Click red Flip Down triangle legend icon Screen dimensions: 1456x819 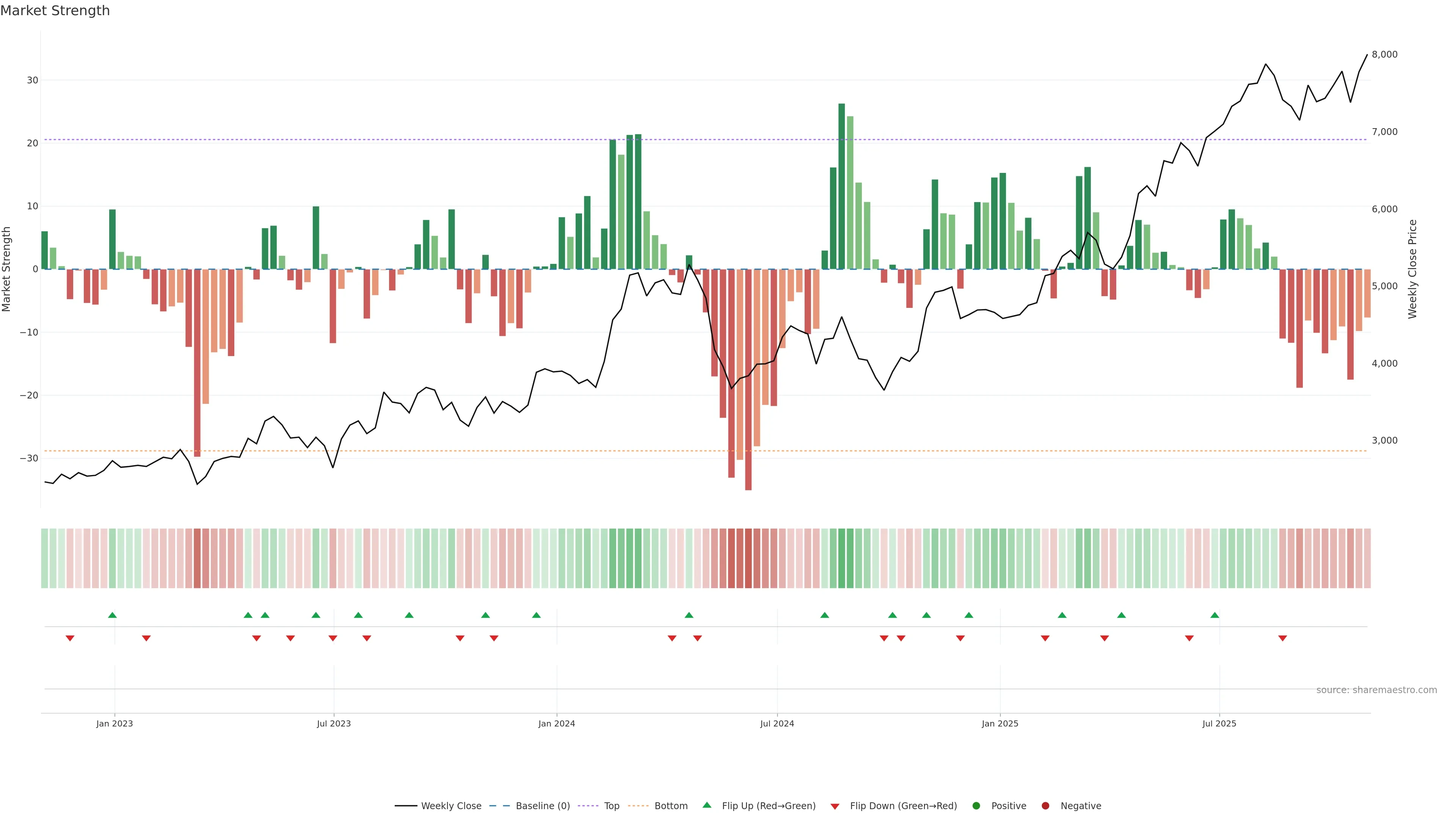point(835,806)
